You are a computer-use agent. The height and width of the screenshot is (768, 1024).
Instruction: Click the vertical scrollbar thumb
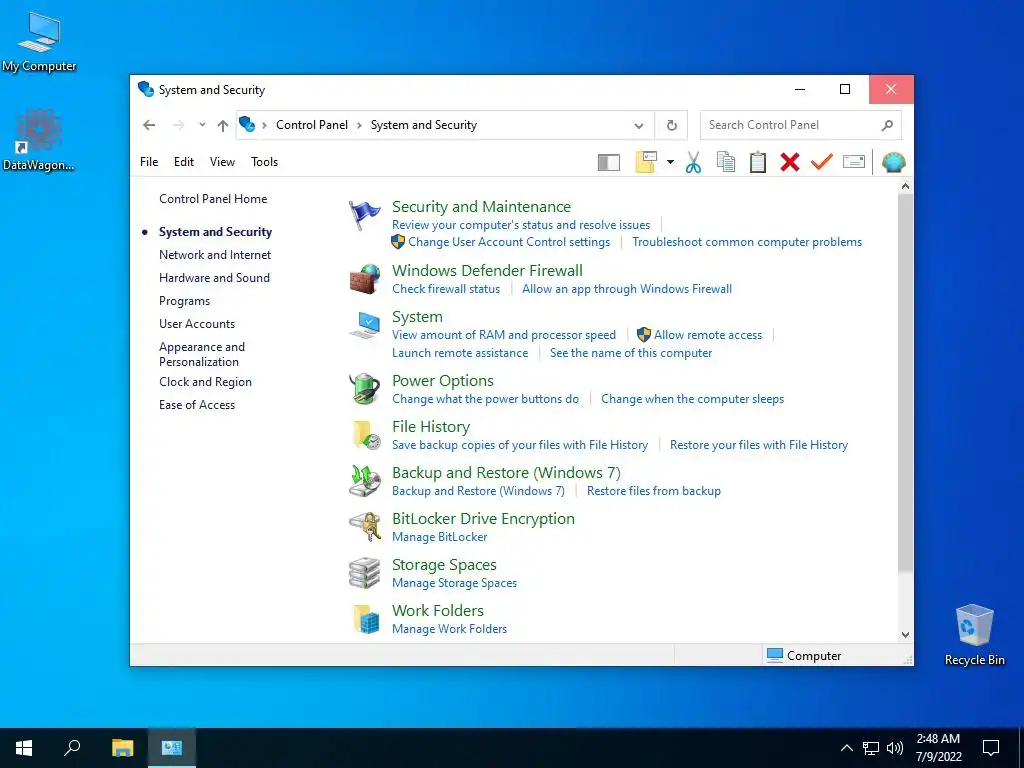coord(905,384)
